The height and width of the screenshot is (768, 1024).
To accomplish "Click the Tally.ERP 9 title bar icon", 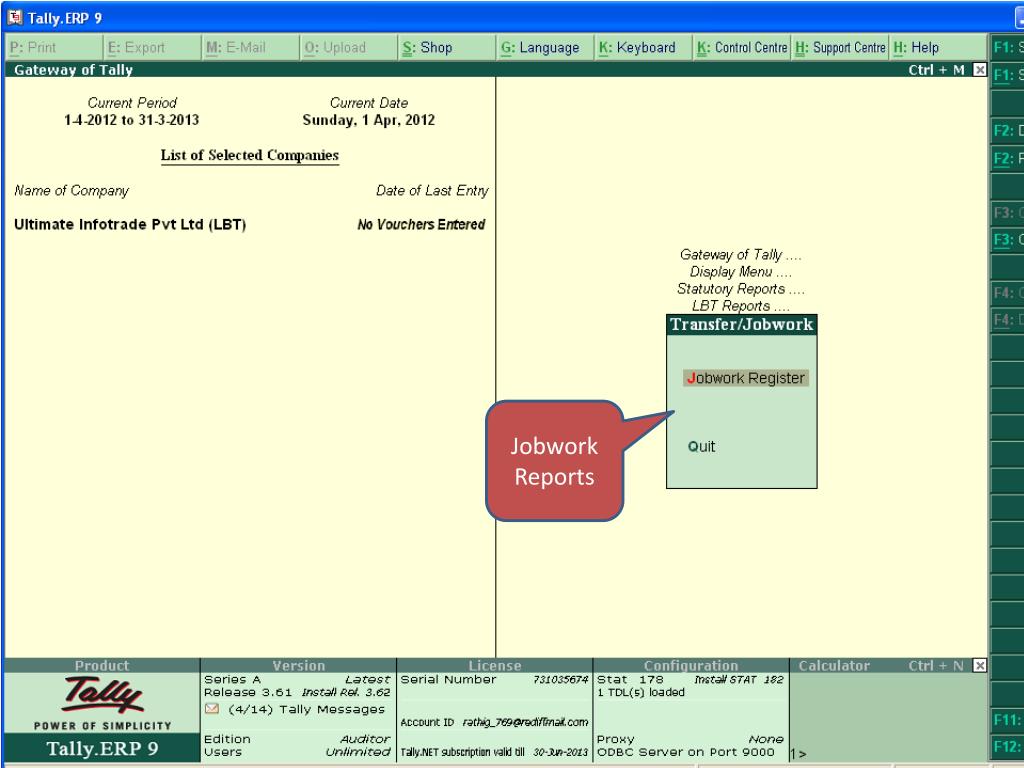I will pos(14,18).
